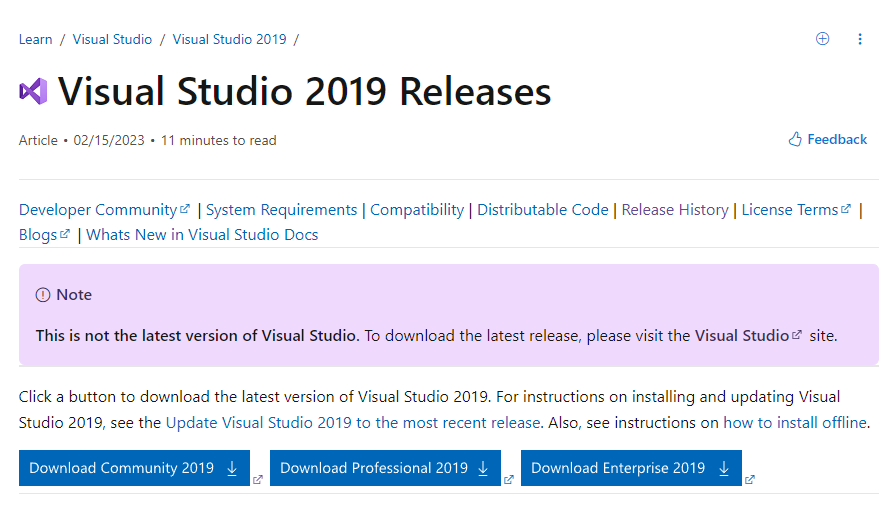This screenshot has width=894, height=516.
Task: Open the Compatibility link
Action: (x=417, y=210)
